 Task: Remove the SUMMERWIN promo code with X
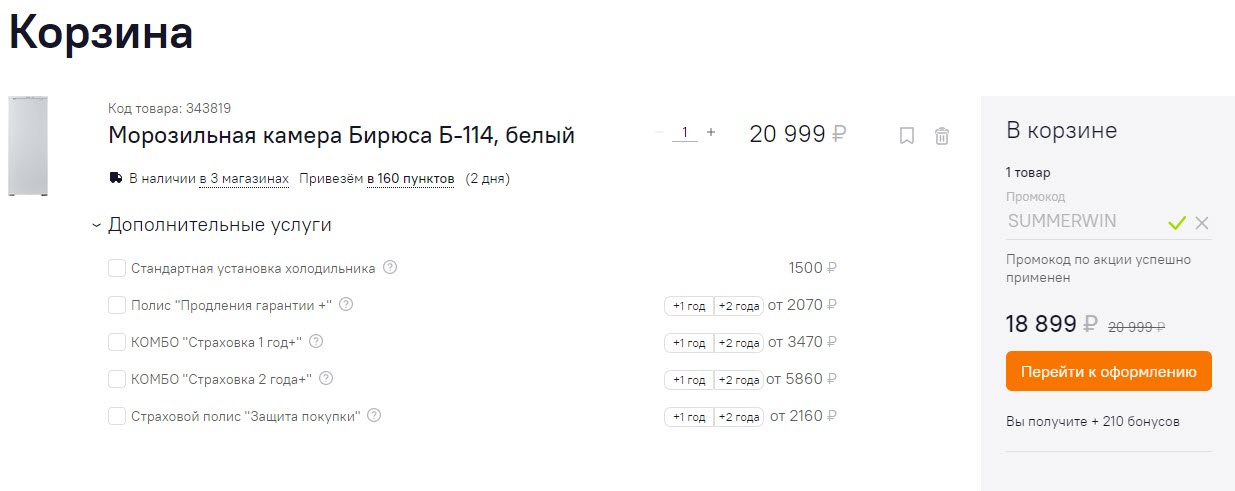coord(1202,223)
